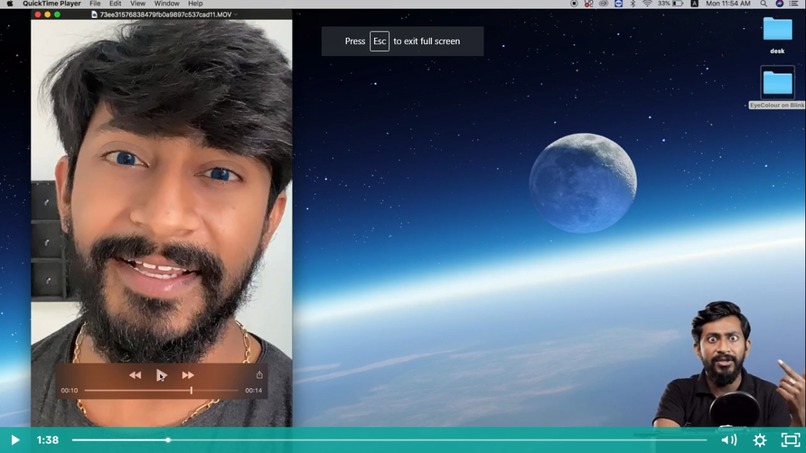
Task: Open the MOV file title dropdown arrow
Action: click(236, 14)
